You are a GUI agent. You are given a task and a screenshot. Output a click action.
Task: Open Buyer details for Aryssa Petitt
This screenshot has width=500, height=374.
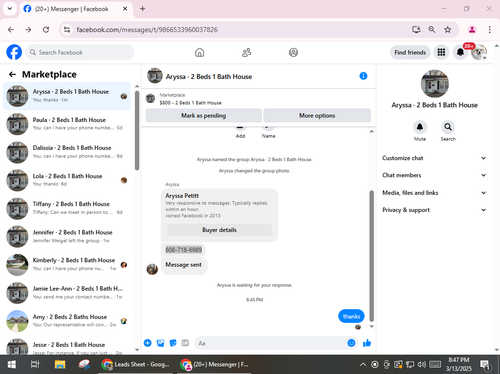click(219, 230)
